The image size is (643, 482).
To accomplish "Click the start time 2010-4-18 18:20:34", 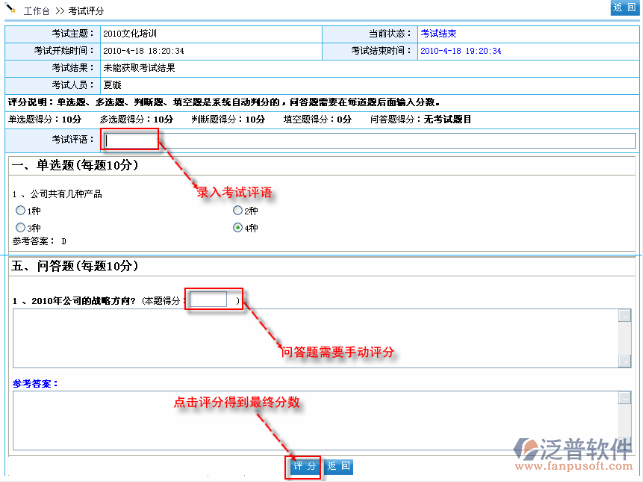I will click(x=144, y=51).
